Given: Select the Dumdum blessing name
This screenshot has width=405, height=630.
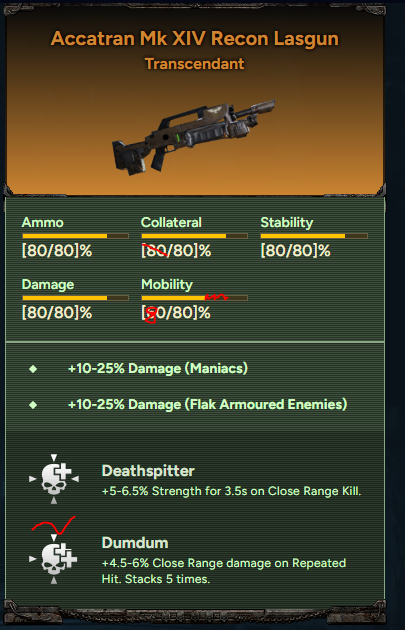Looking at the screenshot, I should (135, 543).
